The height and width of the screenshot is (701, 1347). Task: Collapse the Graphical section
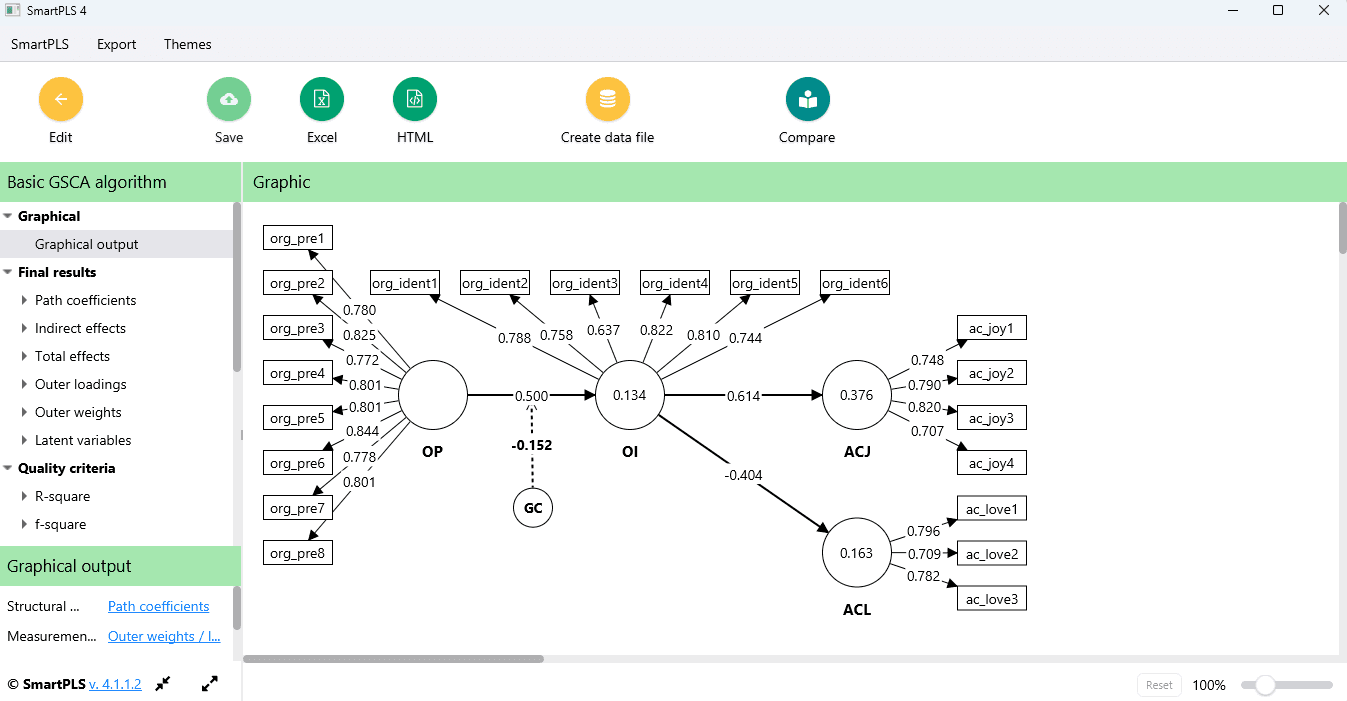8,216
